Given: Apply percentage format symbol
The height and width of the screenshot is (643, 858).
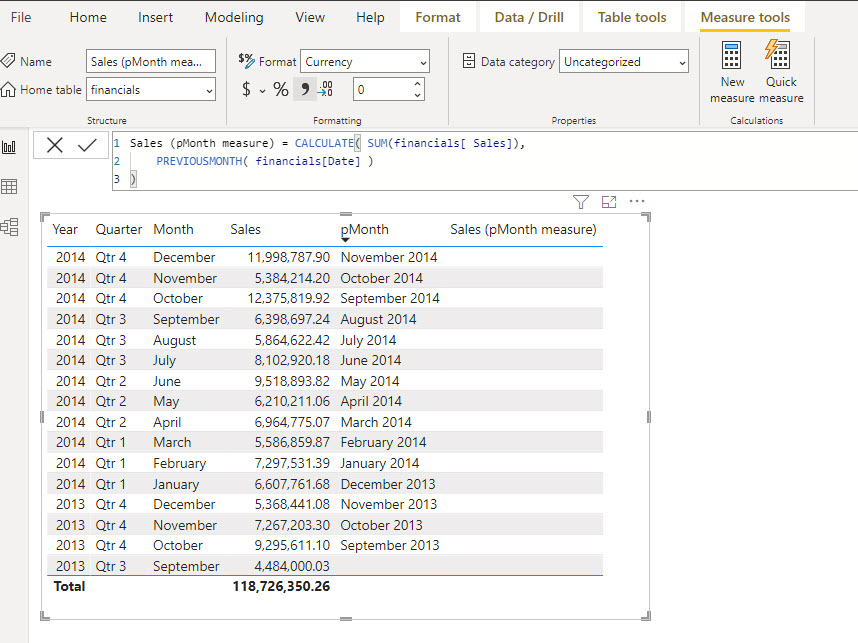Looking at the screenshot, I should click(281, 89).
